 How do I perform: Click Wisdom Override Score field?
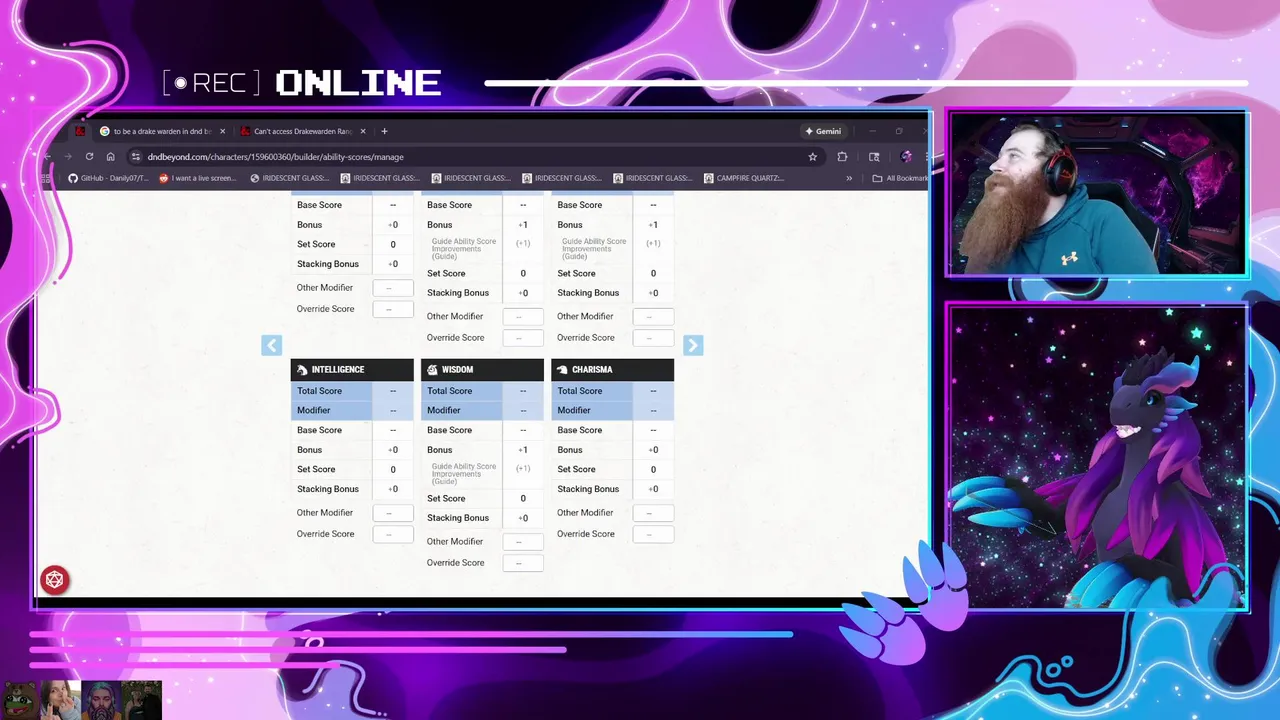(523, 563)
